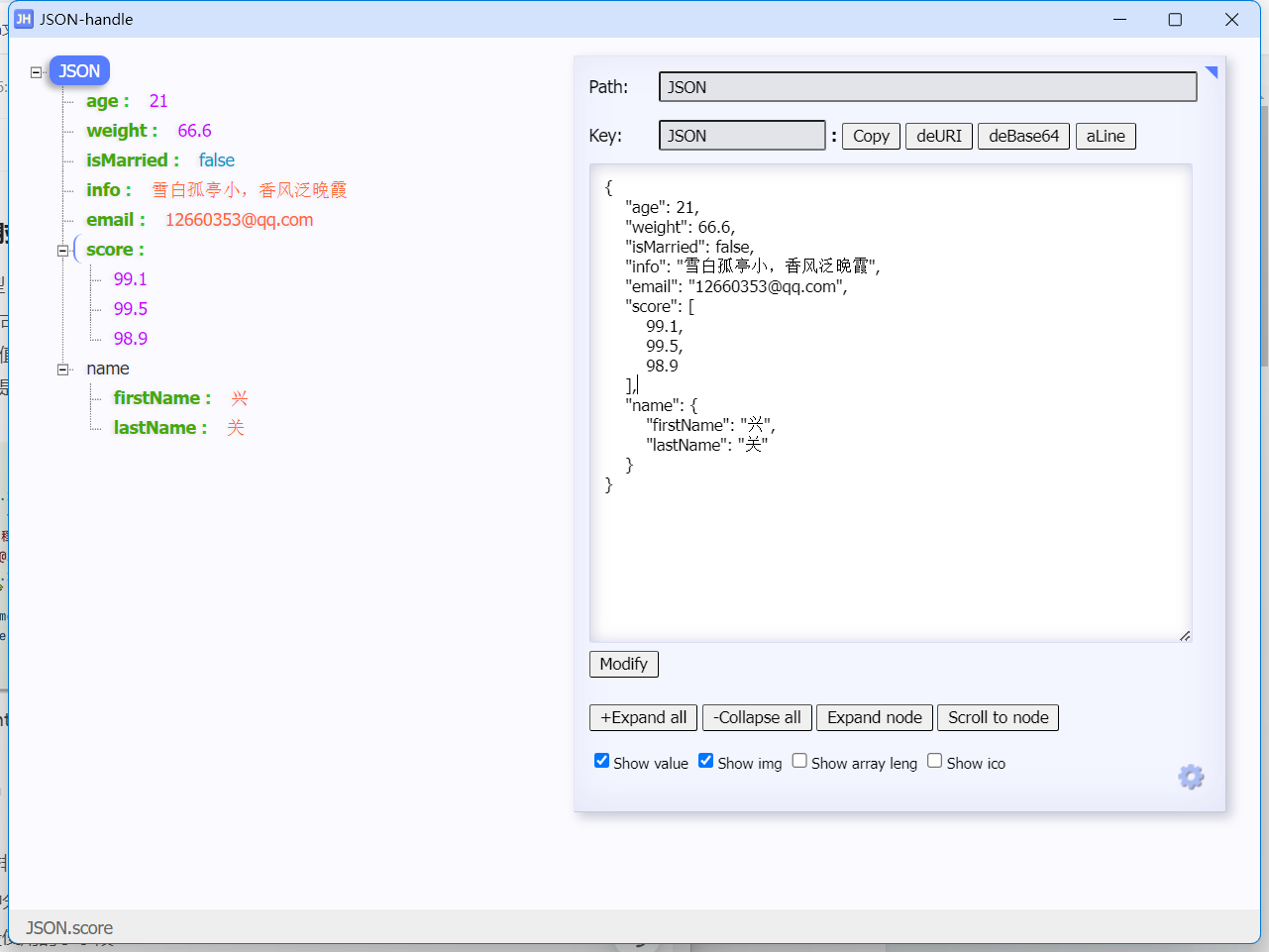Click the value false in tree
Screen dimensions: 1269x952
[217, 160]
